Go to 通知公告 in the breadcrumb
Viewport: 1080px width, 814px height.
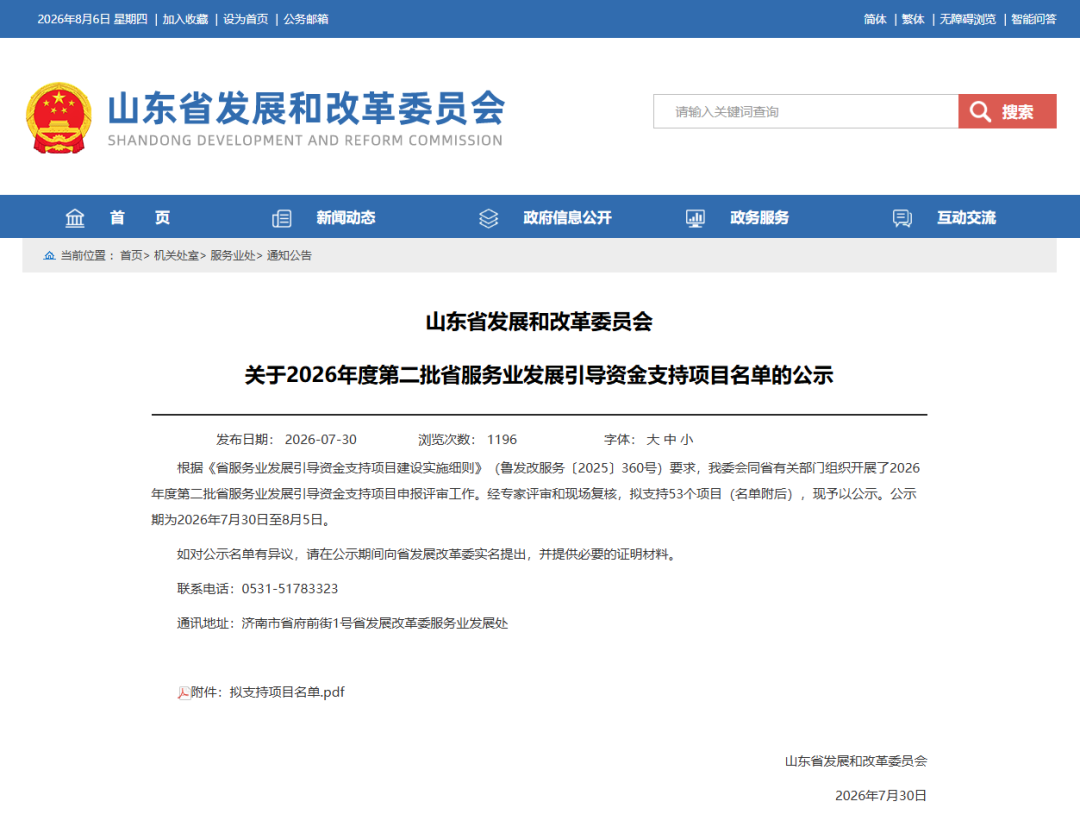(289, 255)
